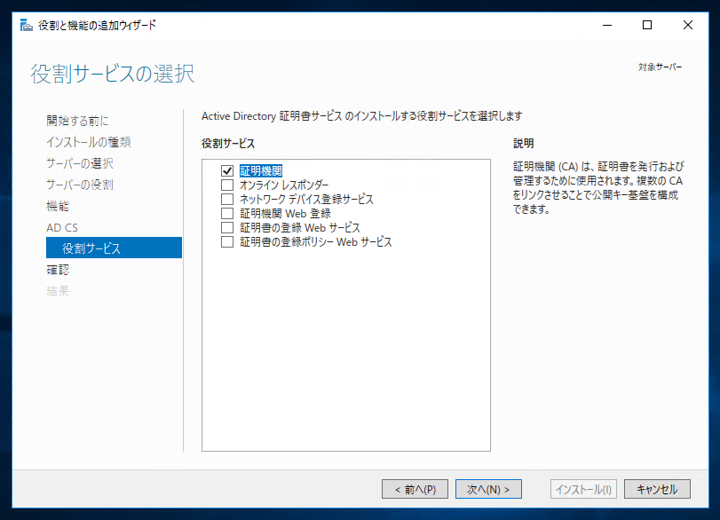Viewport: 720px width, 520px height.
Task: Click the wizard icon in the title bar
Action: coord(26,25)
